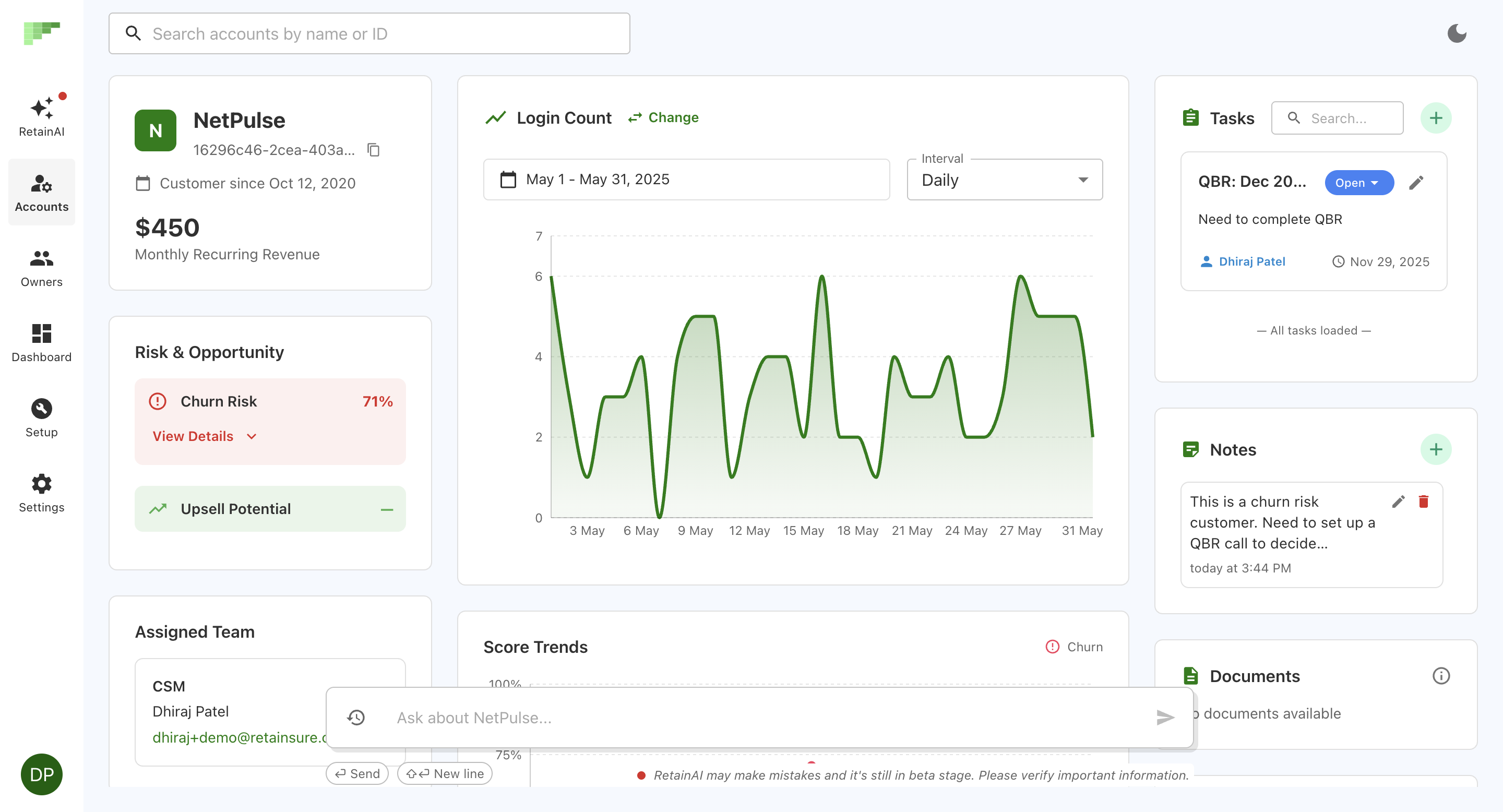Click the Documents info icon

[1440, 676]
